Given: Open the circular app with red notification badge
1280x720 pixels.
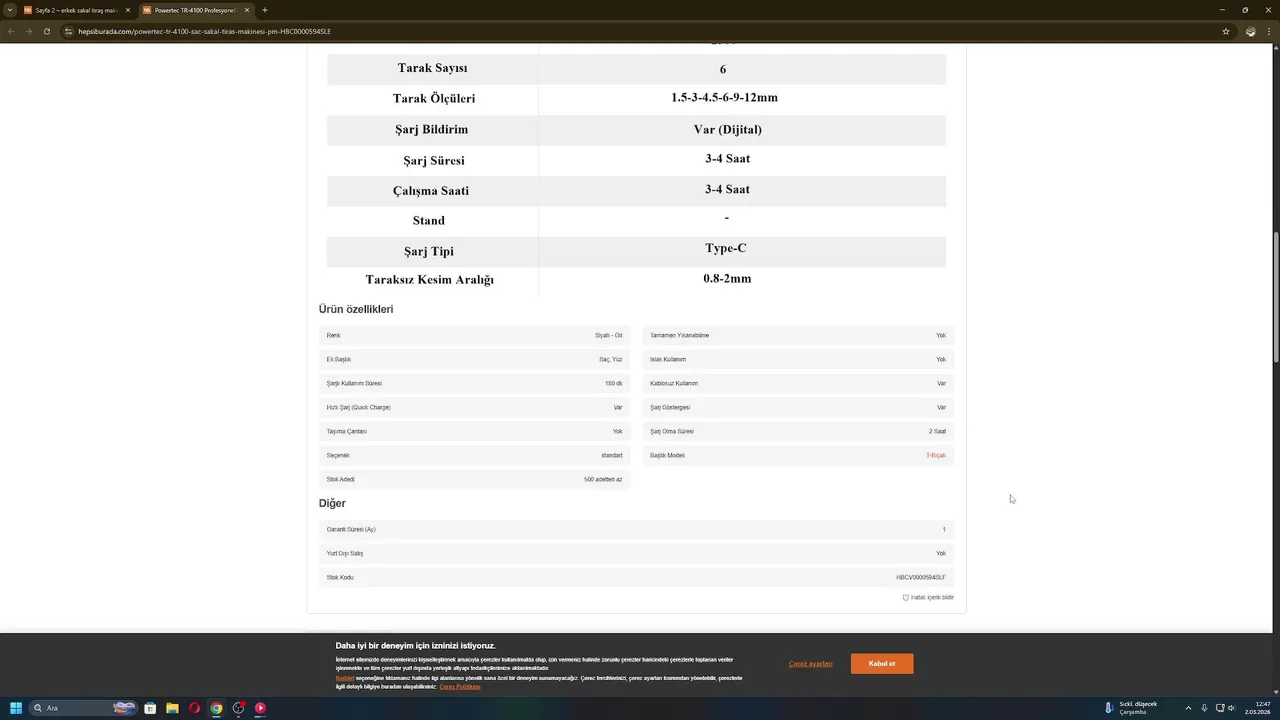Looking at the screenshot, I should point(238,708).
